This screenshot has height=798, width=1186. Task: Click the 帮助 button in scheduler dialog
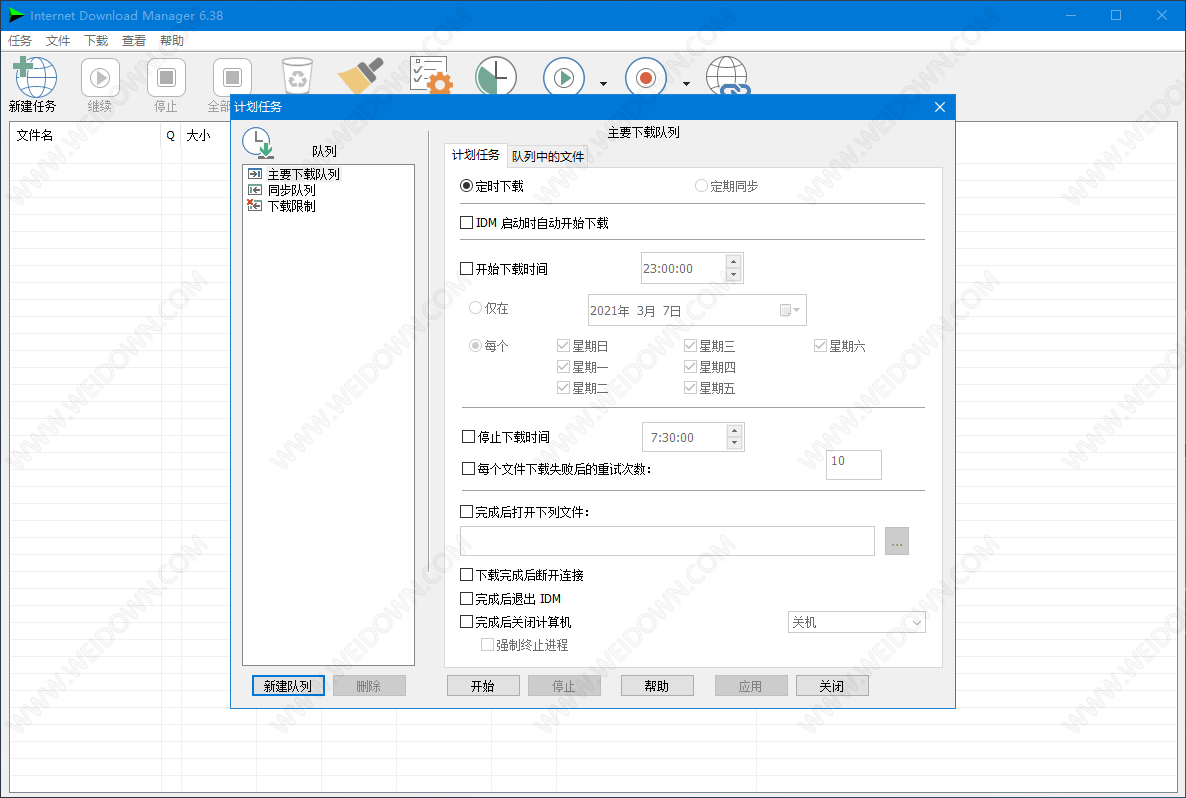657,686
